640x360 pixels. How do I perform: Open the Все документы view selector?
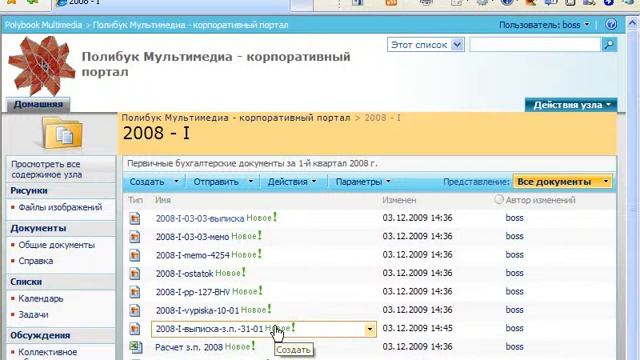click(x=562, y=182)
